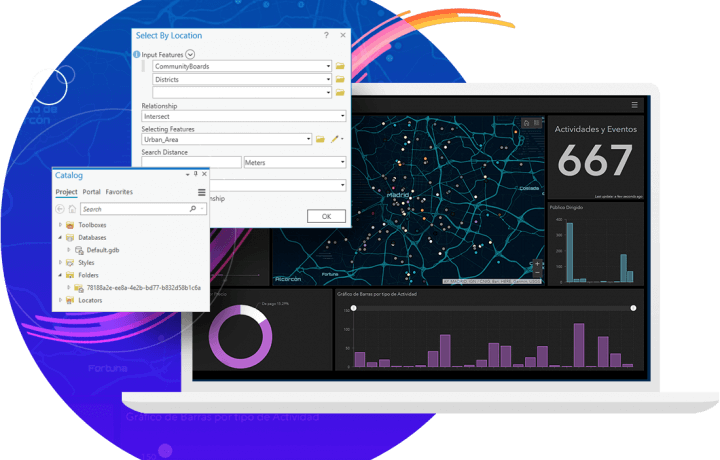This screenshot has height=460, width=720.
Task: Collapse the Databases tree node
Action: tap(59, 238)
